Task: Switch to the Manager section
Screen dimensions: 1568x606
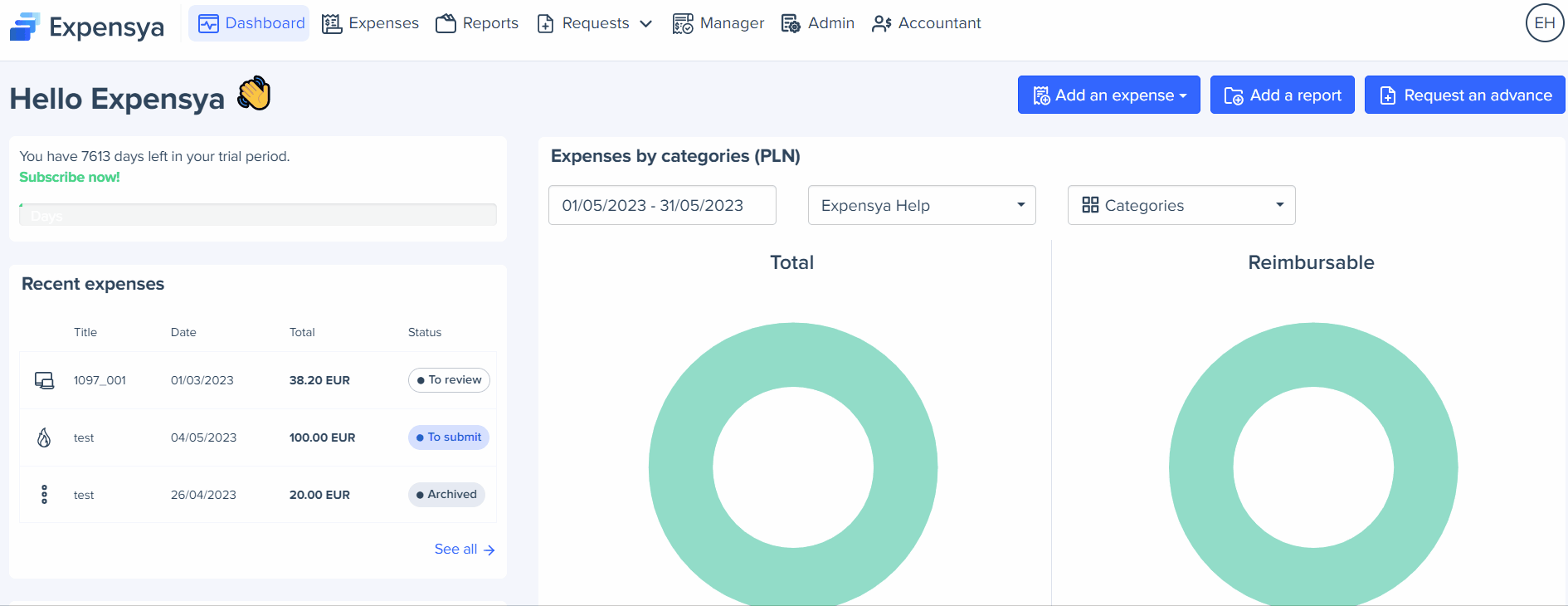Action: (x=718, y=23)
